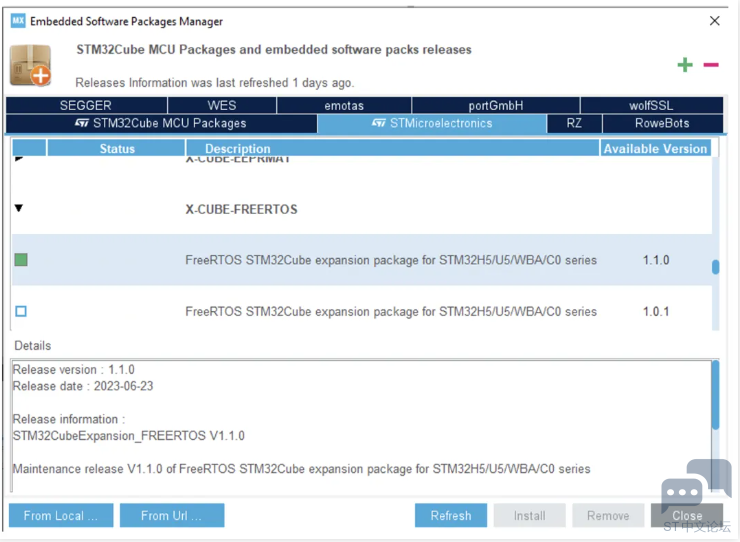Click the Refresh button
The image size is (740, 542).
[451, 516]
